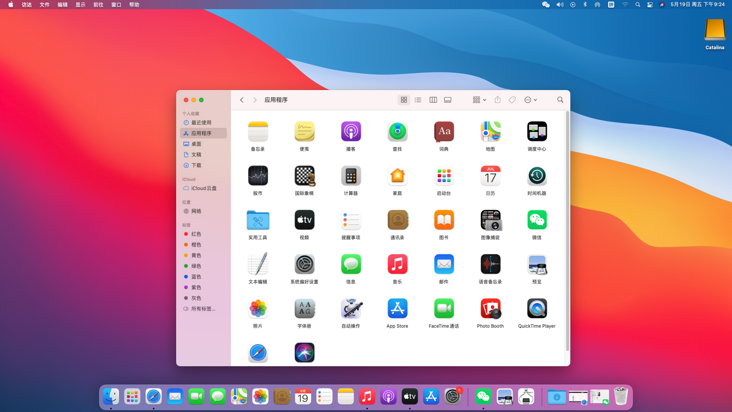Click the Share button in toolbar
Viewport: 732px width, 412px height.
pyautogui.click(x=498, y=100)
